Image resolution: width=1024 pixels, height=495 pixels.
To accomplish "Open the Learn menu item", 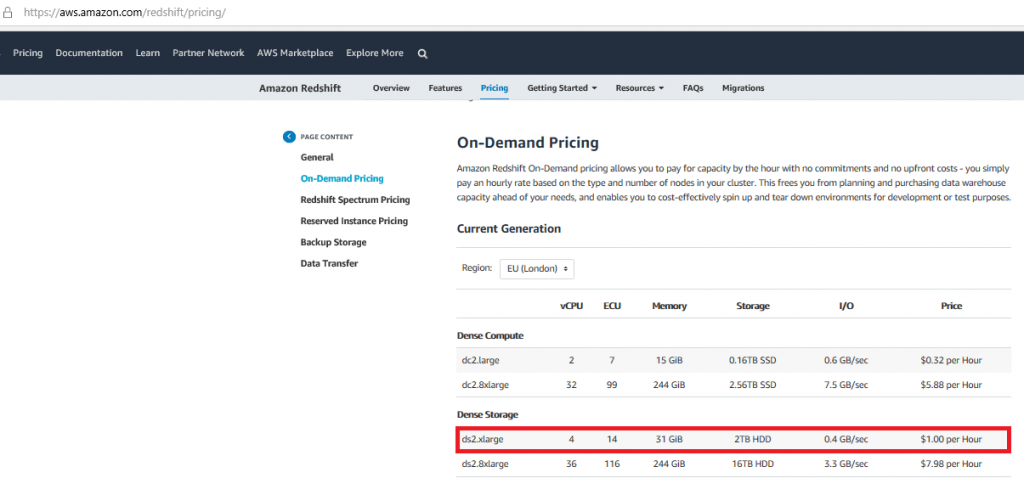I will [148, 53].
